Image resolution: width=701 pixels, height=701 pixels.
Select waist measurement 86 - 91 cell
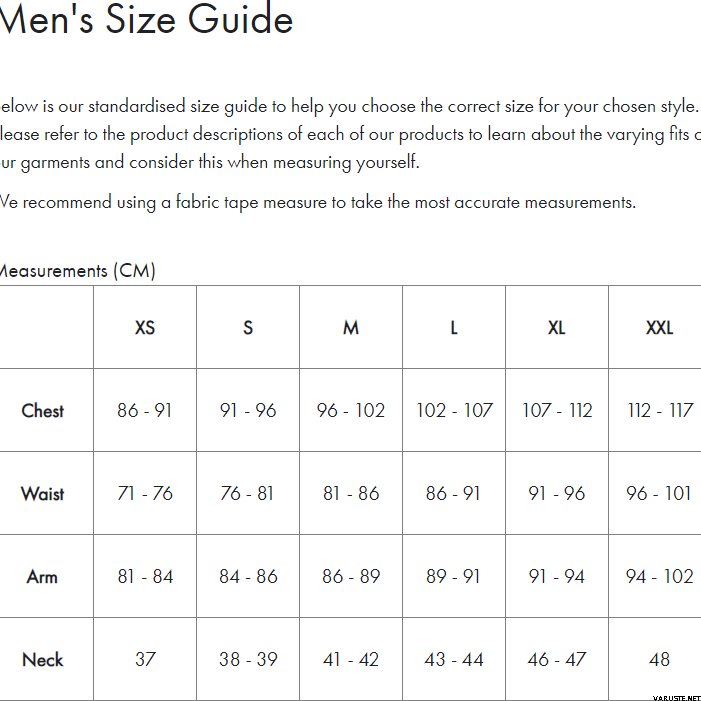(454, 494)
